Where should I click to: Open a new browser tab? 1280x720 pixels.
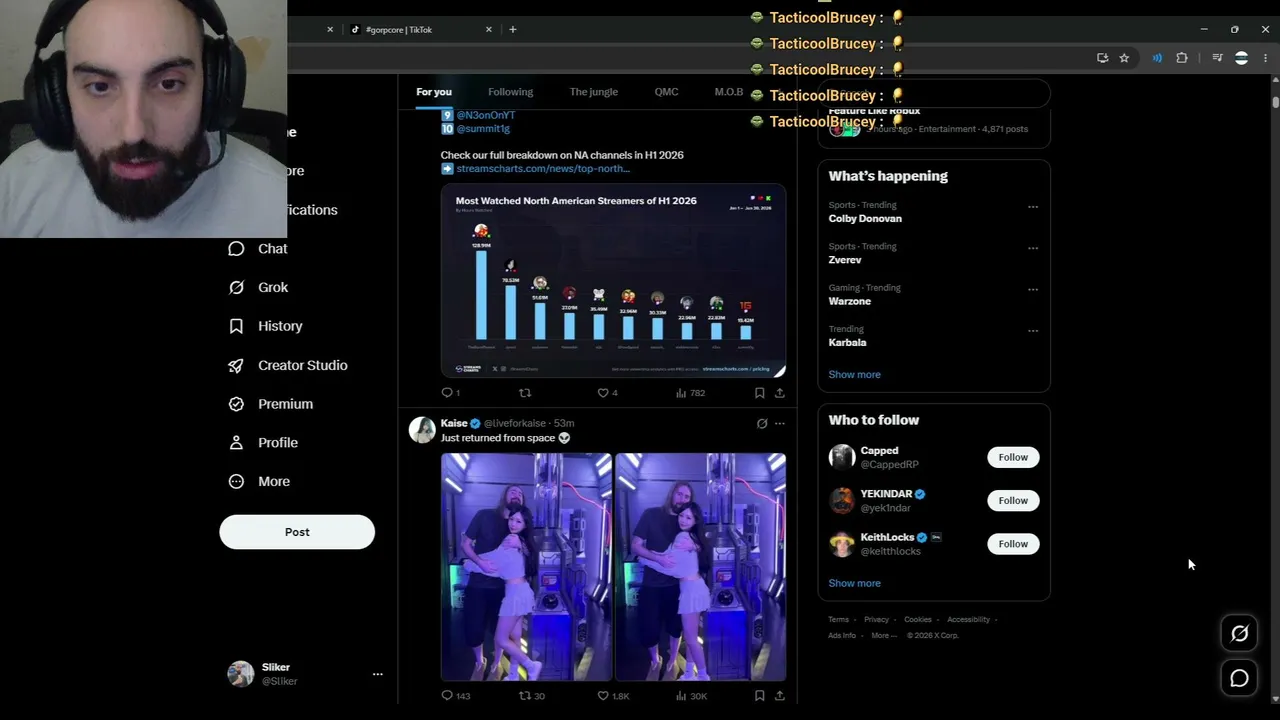(513, 30)
